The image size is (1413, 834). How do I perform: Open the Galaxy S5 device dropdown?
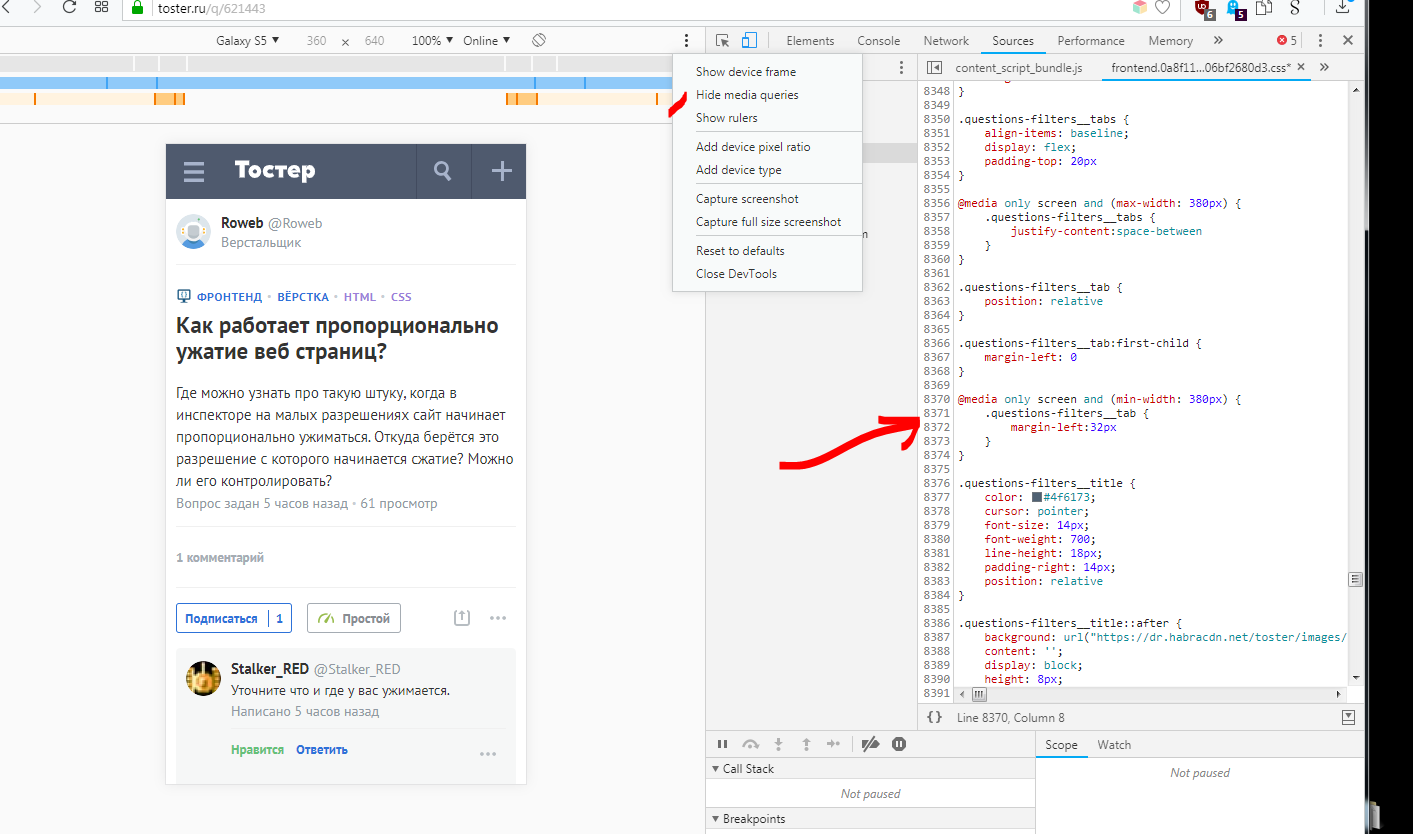point(248,41)
